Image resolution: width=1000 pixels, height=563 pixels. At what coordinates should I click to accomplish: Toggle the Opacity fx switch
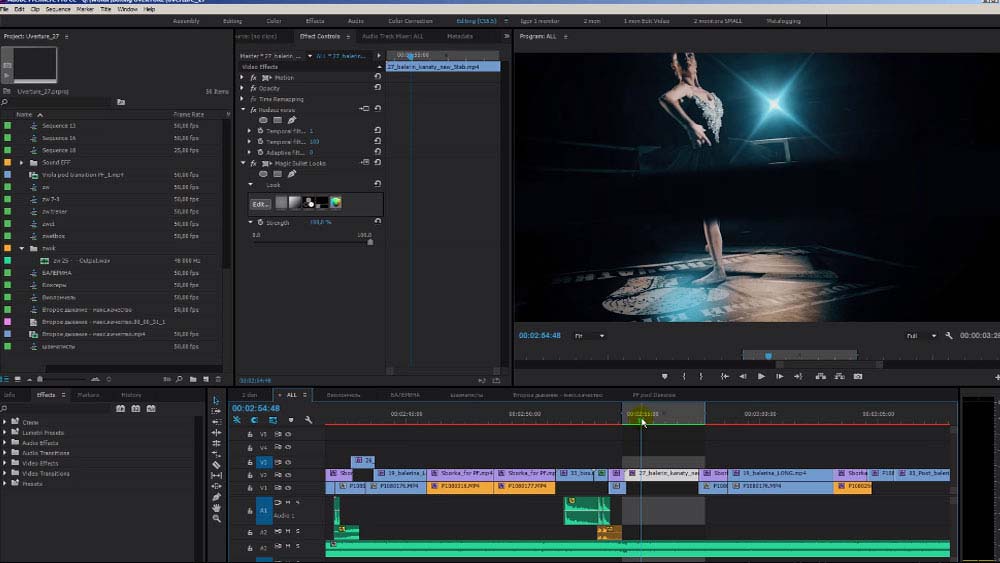point(253,88)
